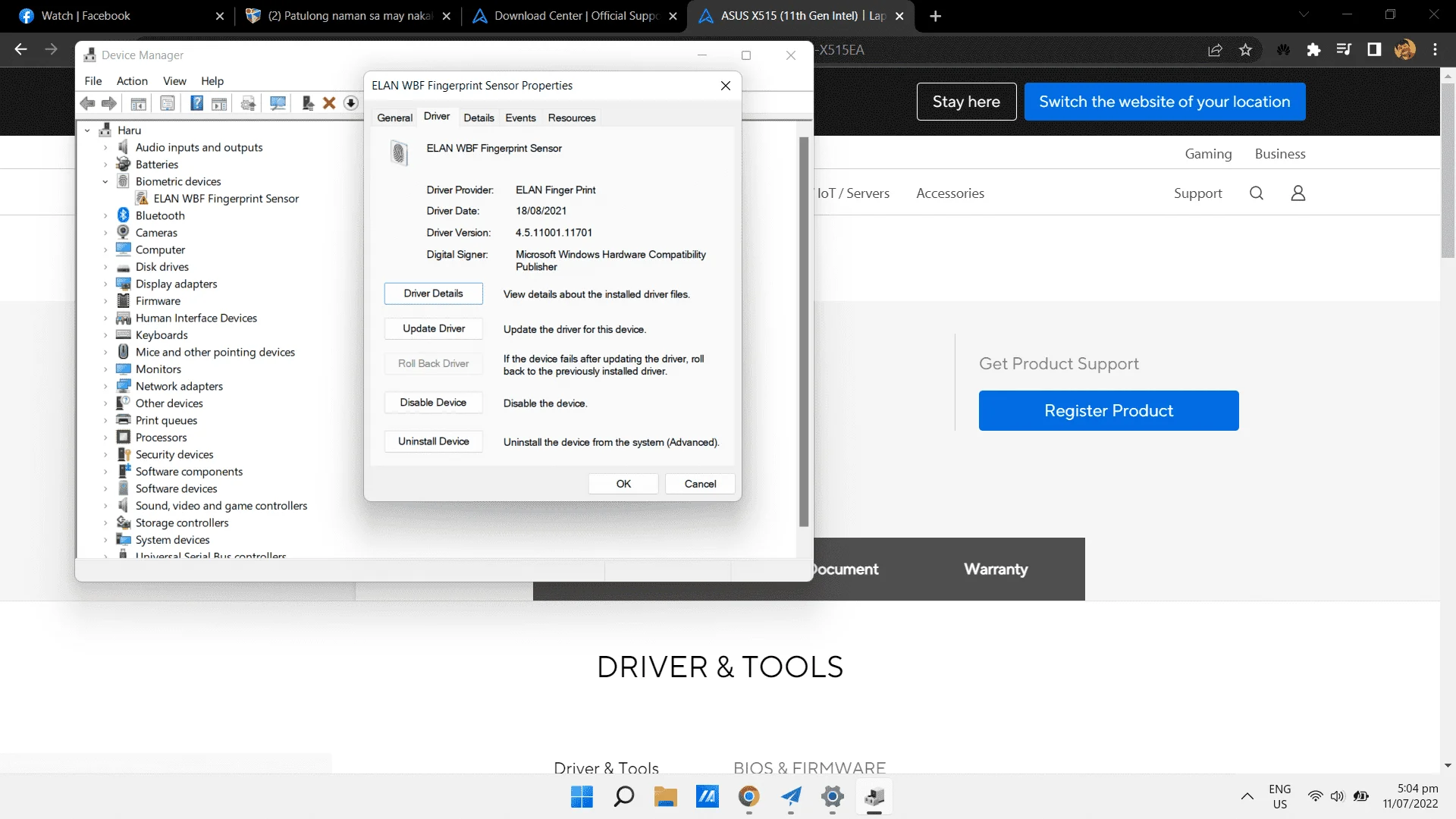Click the blue Help question-mark toolbar icon
1456x819 pixels.
pyautogui.click(x=196, y=103)
